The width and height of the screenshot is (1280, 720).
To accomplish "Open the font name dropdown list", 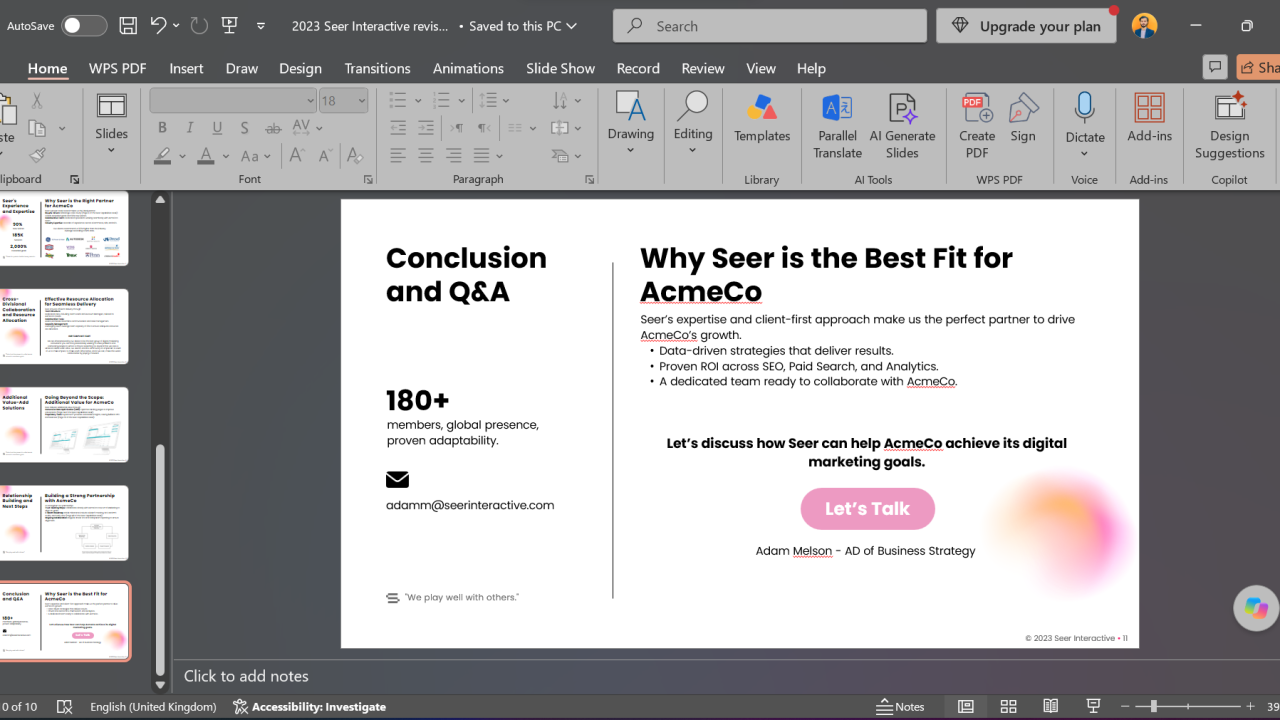I will [x=310, y=100].
